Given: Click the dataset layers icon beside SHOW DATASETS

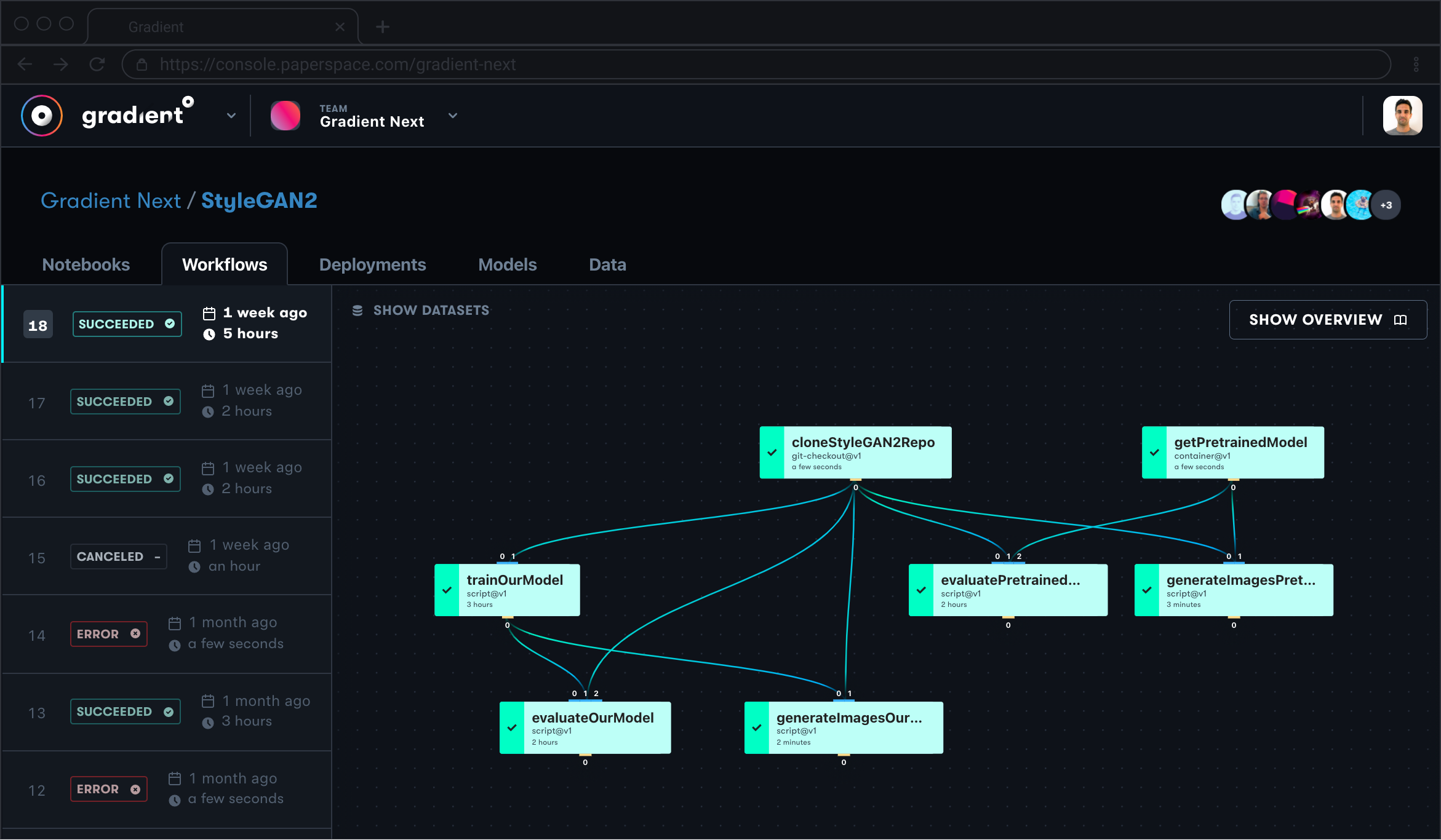Looking at the screenshot, I should [358, 309].
